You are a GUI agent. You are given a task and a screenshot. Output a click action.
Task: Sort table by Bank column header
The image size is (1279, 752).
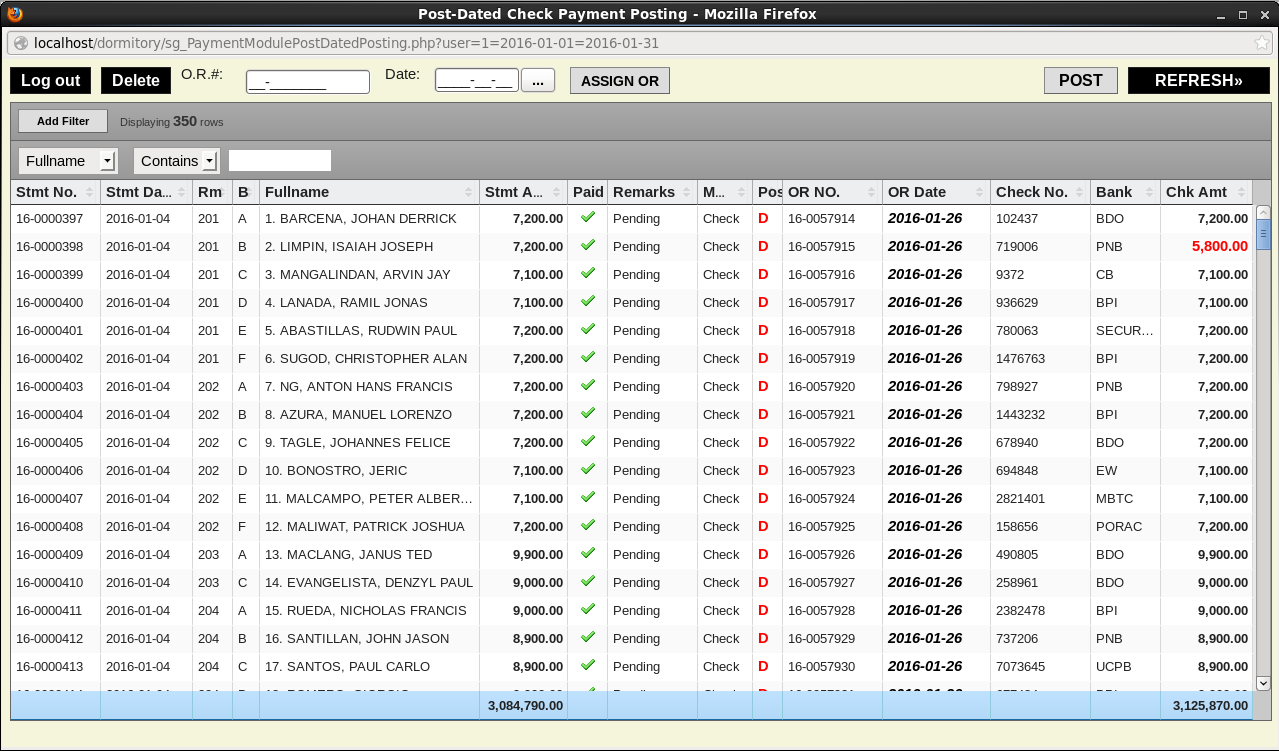pyautogui.click(x=1124, y=192)
